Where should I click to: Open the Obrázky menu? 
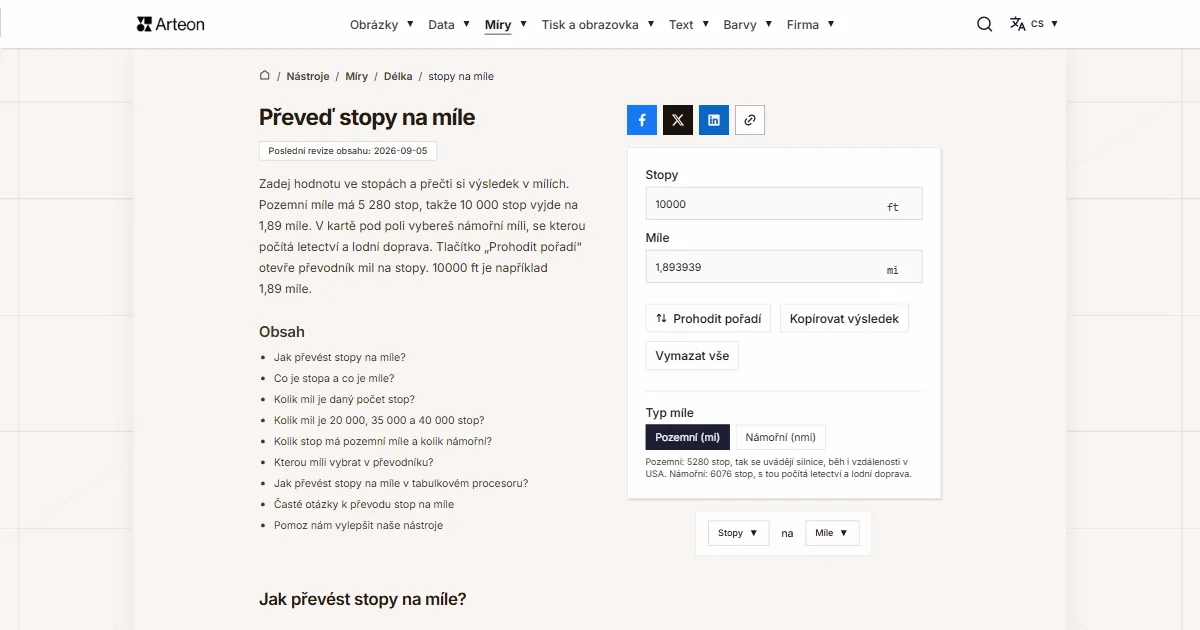coord(382,25)
